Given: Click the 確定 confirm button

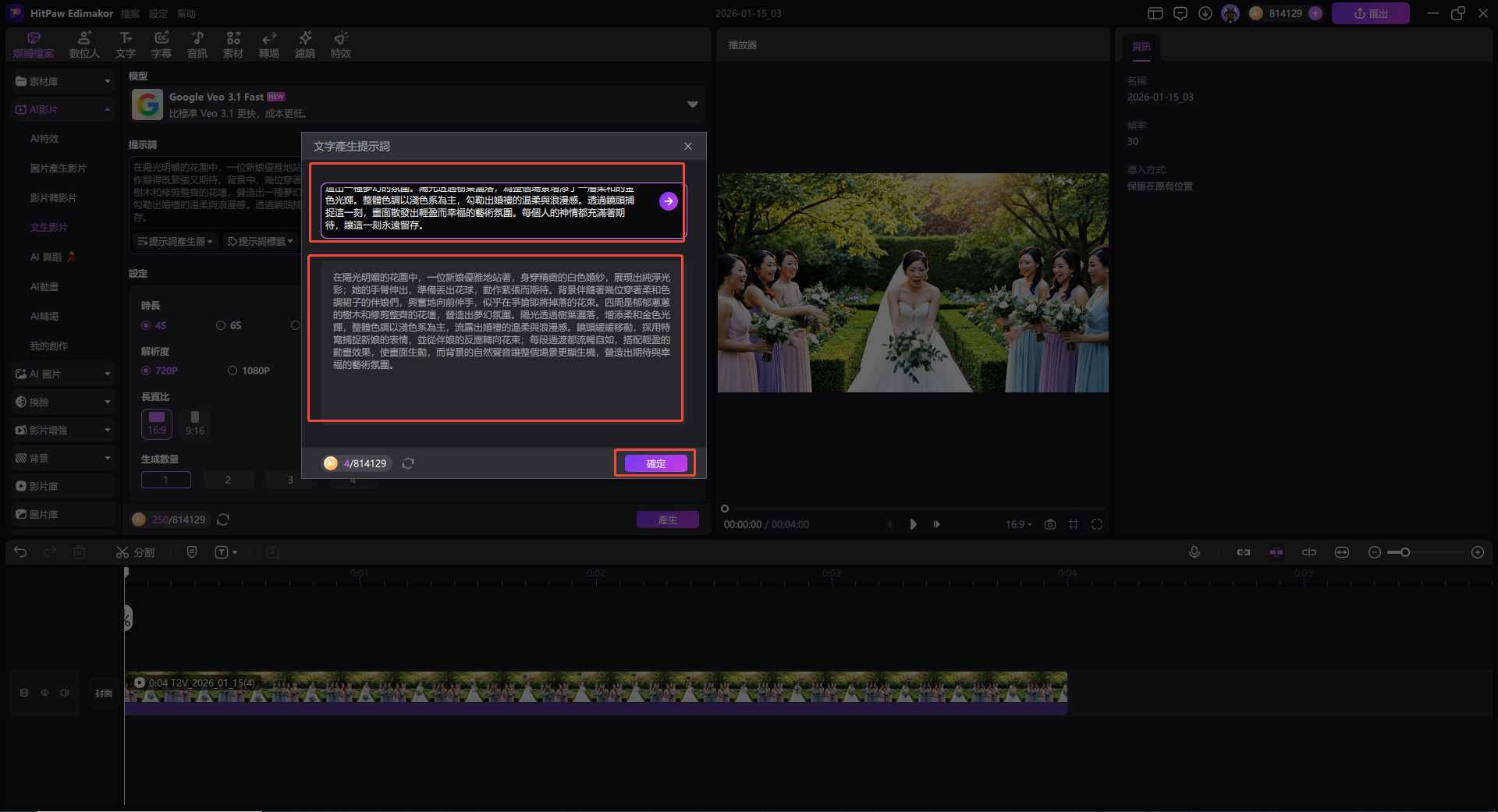Looking at the screenshot, I should (655, 463).
